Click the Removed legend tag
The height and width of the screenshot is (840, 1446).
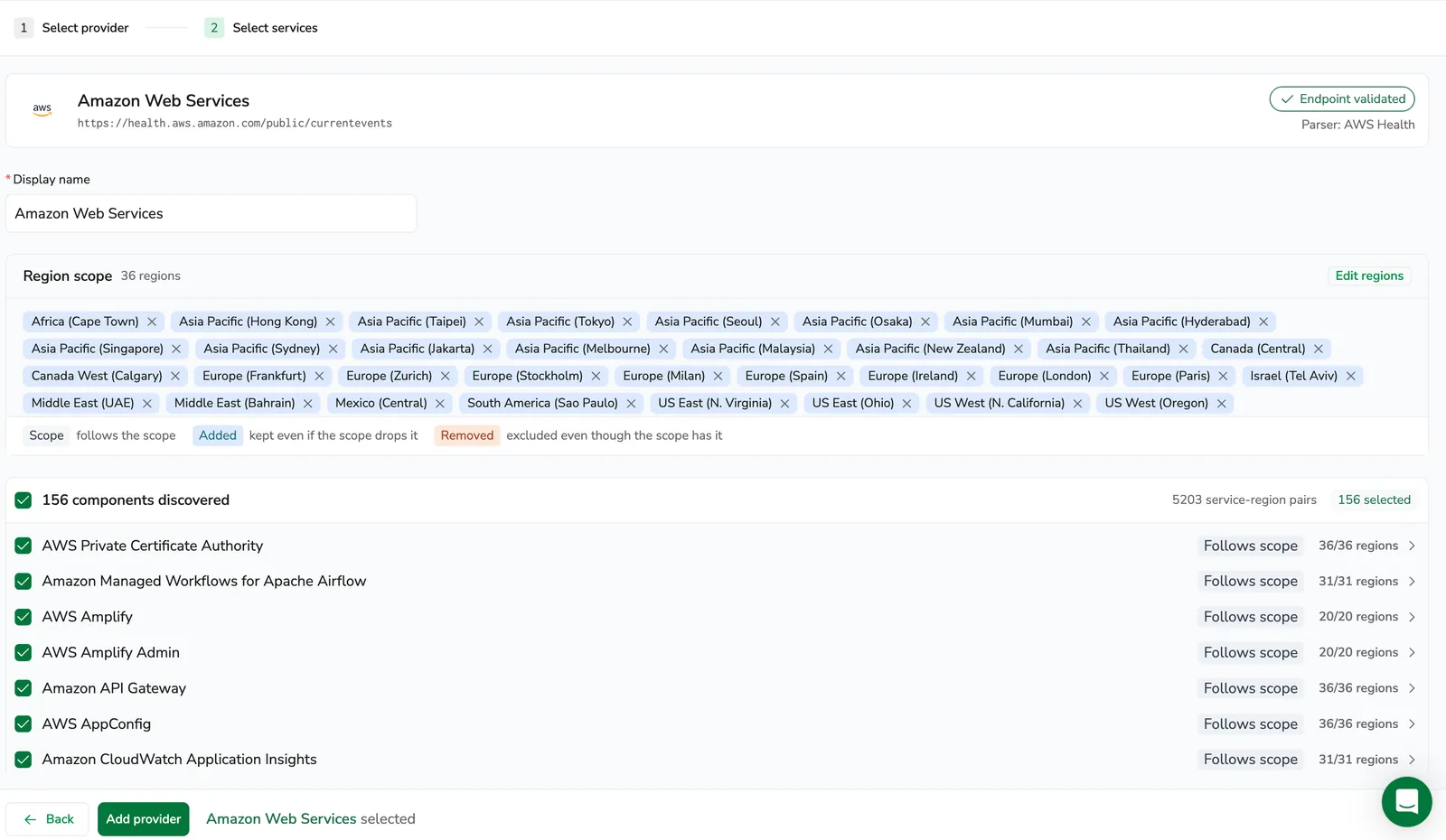coord(467,435)
